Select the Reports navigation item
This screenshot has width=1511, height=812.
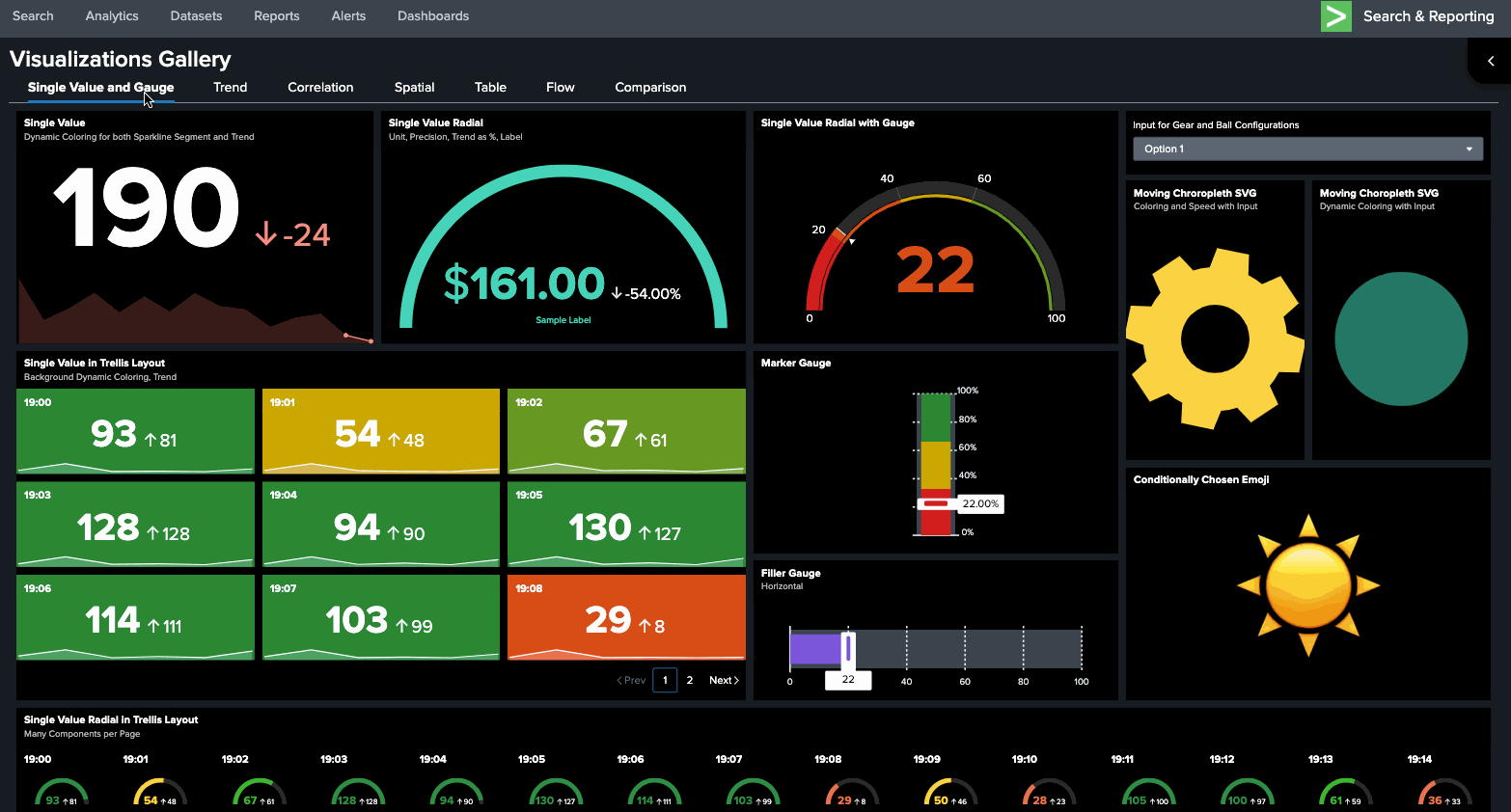276,16
